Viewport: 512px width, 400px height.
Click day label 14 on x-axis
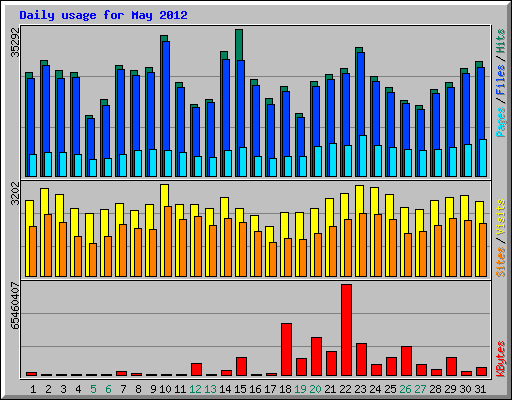[x=225, y=389]
